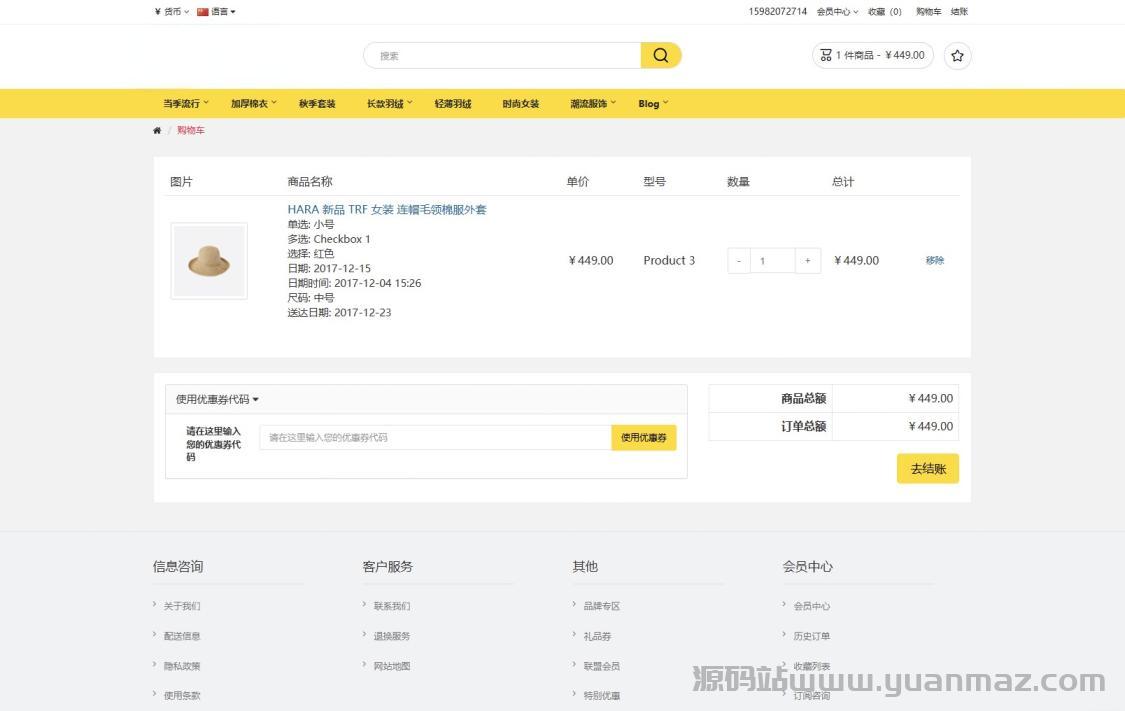The height and width of the screenshot is (711, 1125).
Task: Select the 轻薄羽绒 menu item
Action: tap(453, 103)
